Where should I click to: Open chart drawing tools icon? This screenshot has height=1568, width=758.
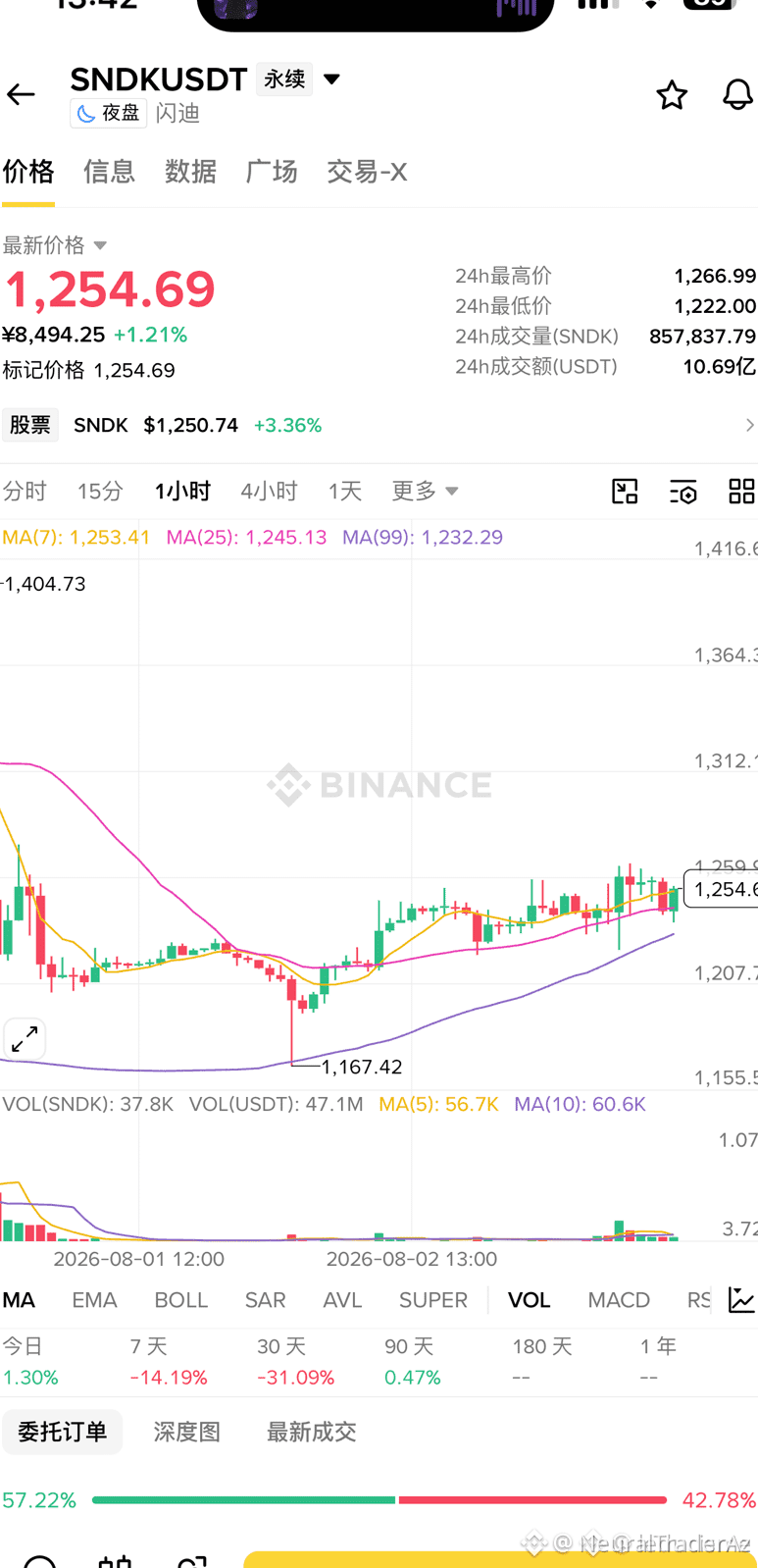click(625, 491)
